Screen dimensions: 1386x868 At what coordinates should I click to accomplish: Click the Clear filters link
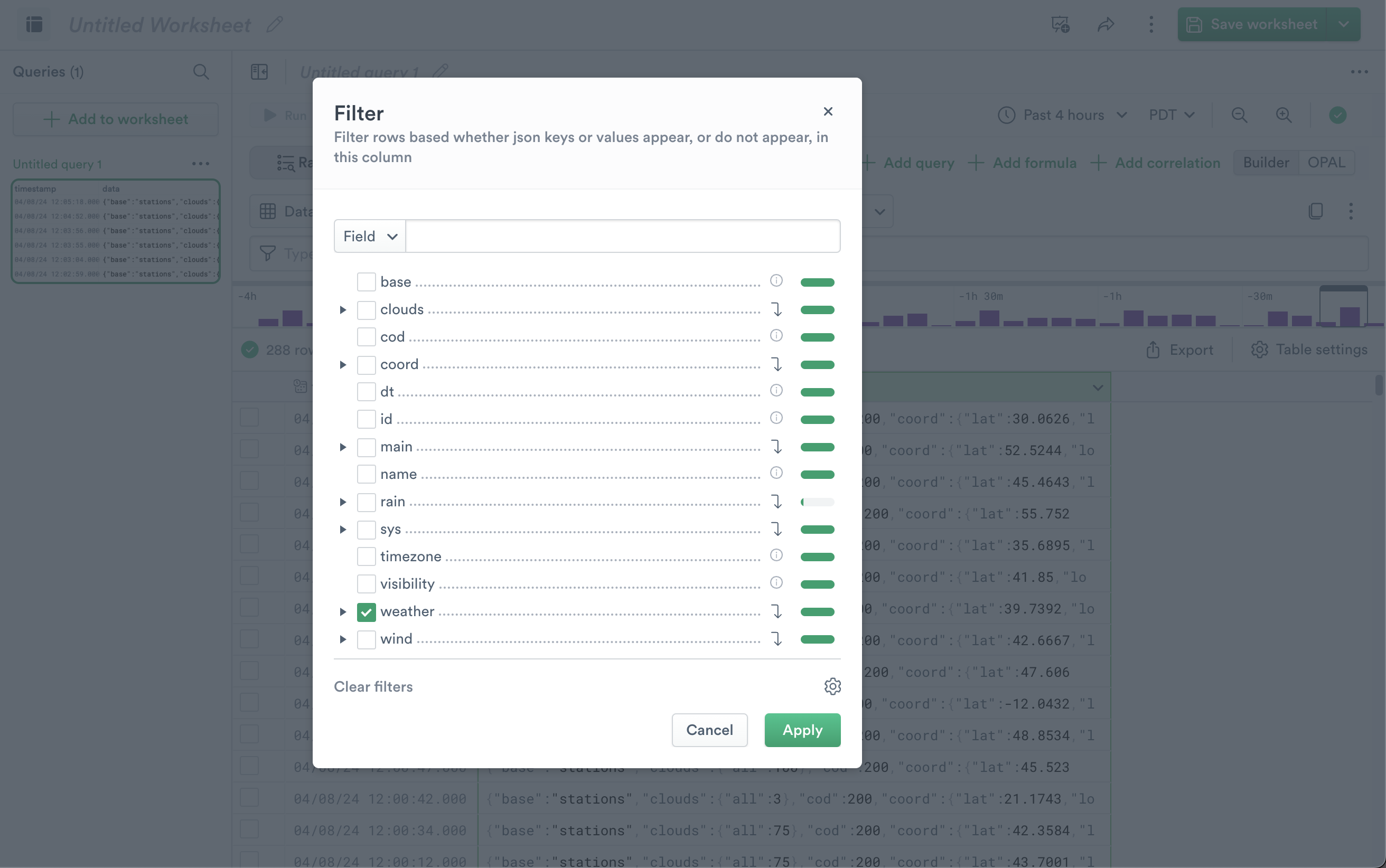click(x=373, y=686)
